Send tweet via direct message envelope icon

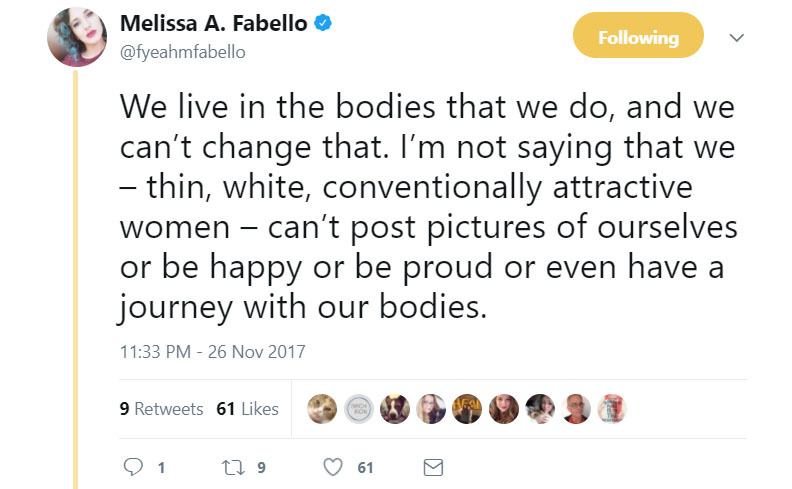[433, 466]
